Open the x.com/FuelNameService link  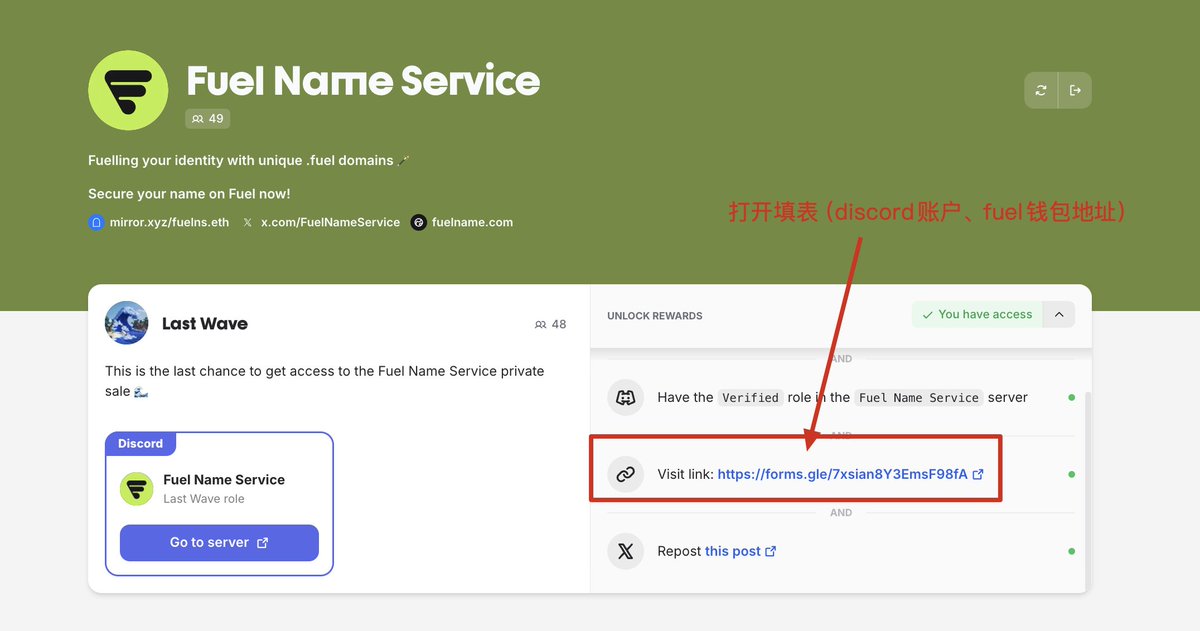(330, 222)
